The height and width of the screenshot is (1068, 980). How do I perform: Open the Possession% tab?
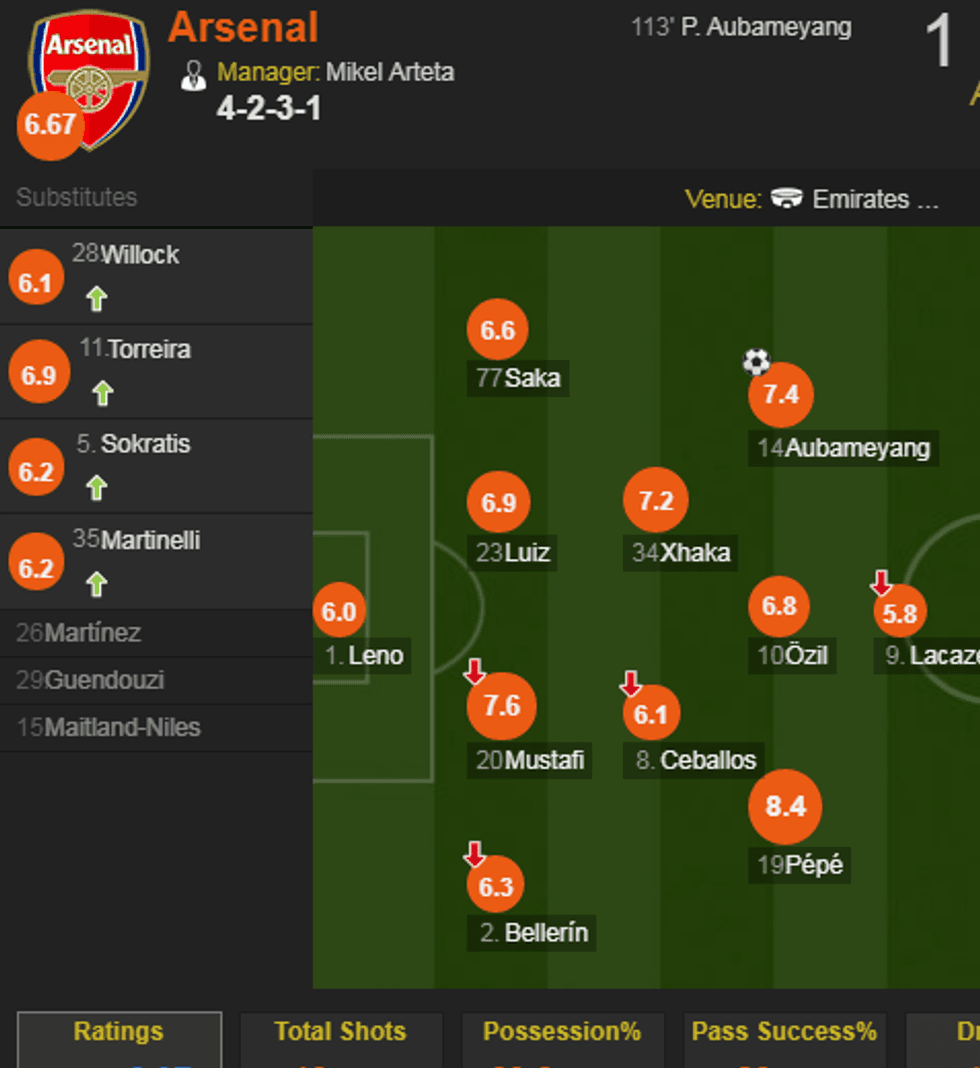pyautogui.click(x=562, y=1032)
